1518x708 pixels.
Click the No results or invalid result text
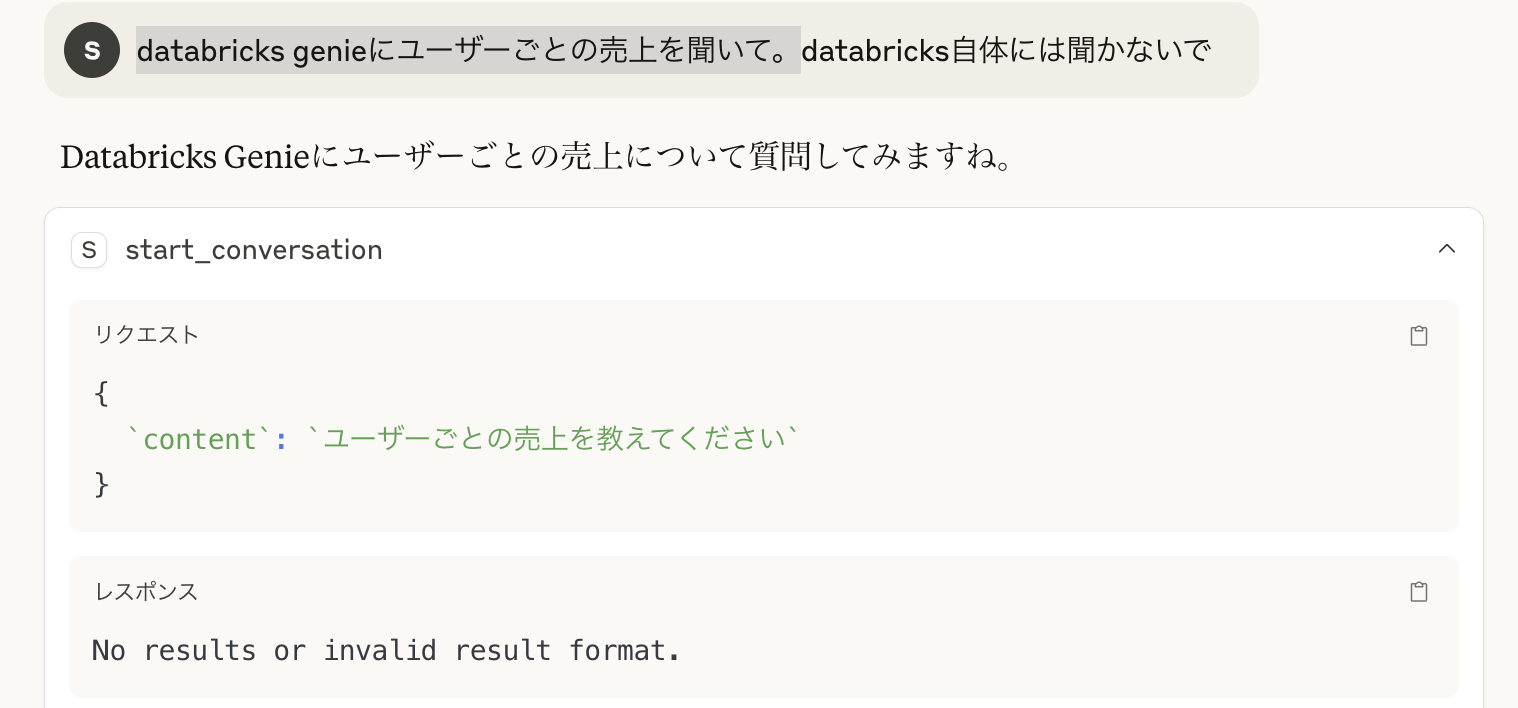coord(386,651)
